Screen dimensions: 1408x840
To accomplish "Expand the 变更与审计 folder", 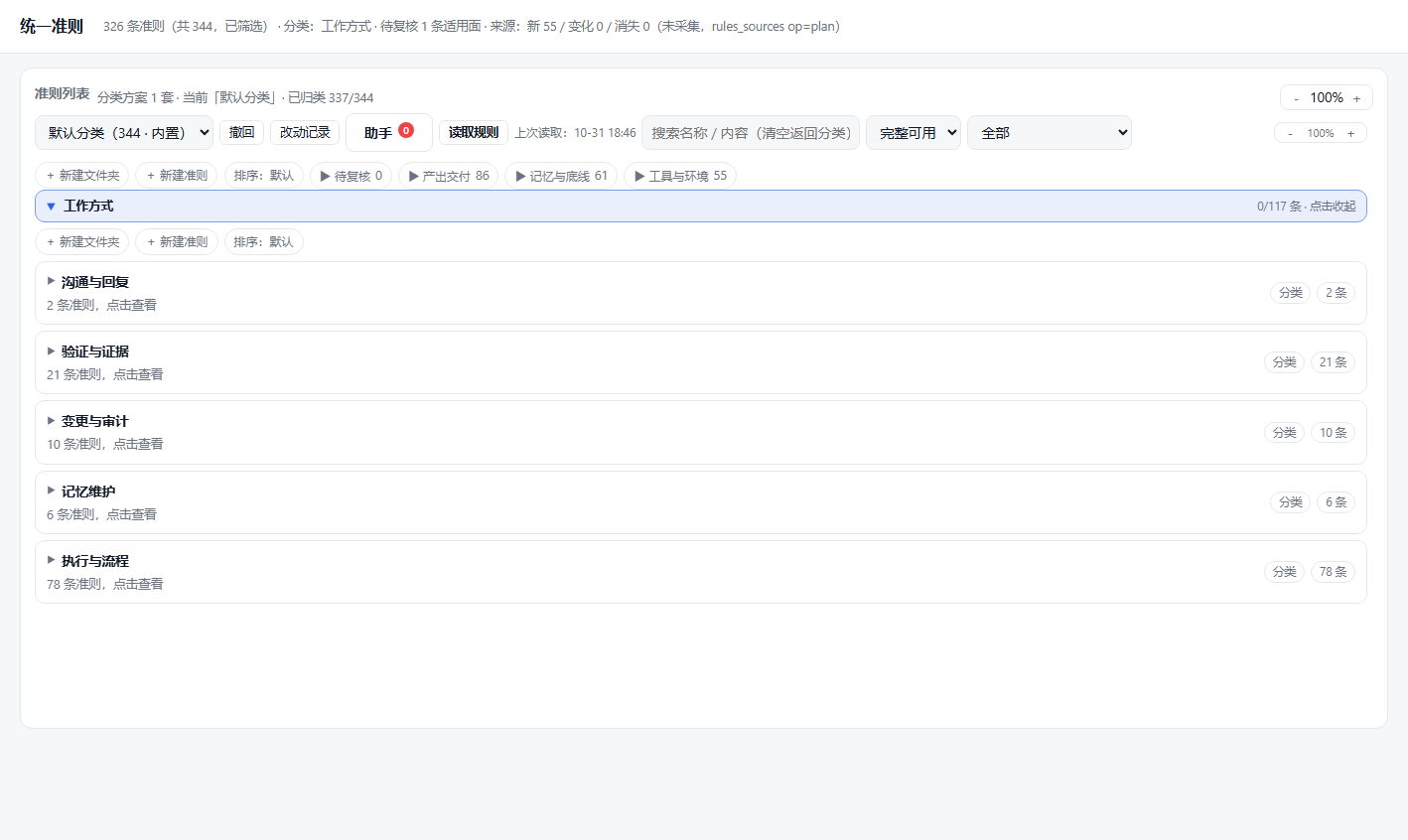I will [701, 432].
